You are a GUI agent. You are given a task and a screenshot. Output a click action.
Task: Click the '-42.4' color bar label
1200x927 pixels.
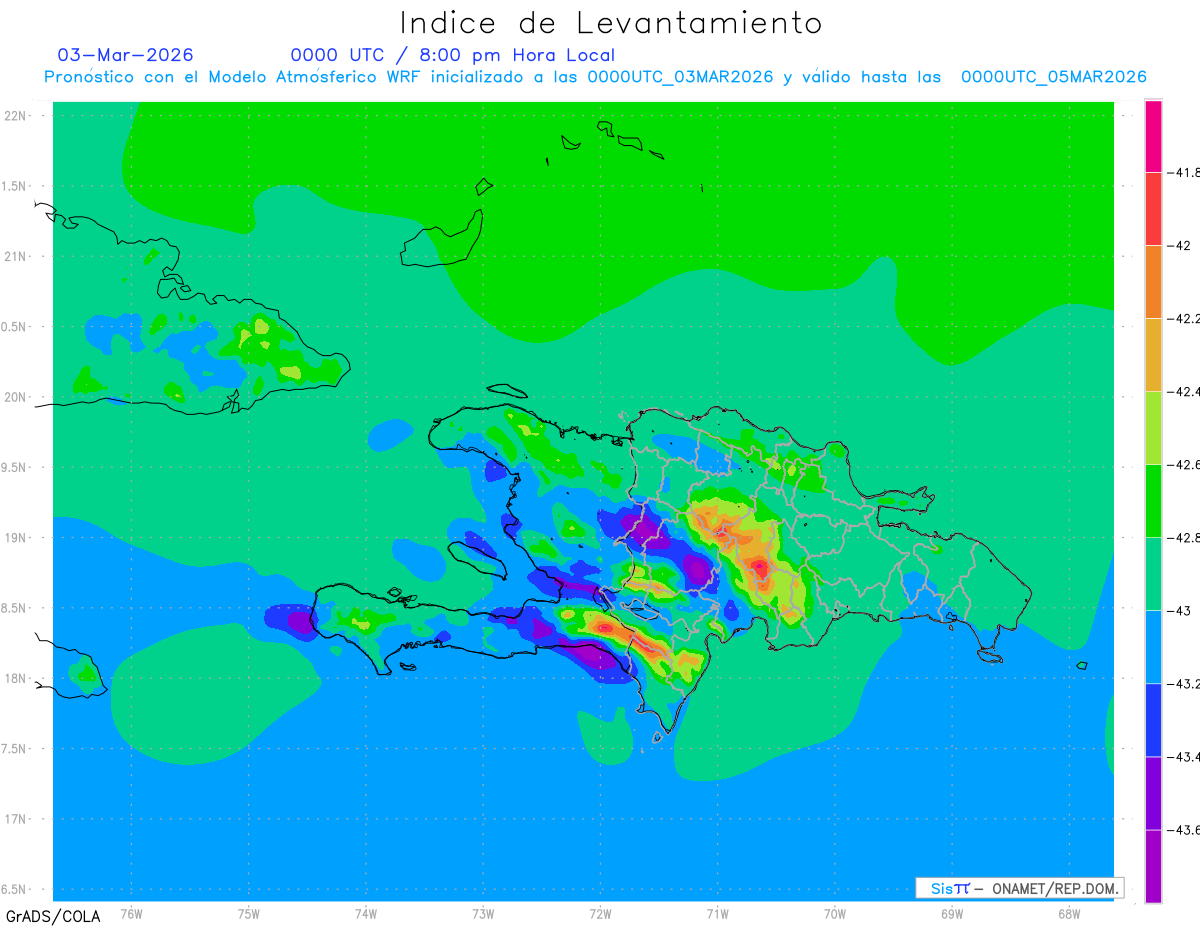pyautogui.click(x=1185, y=391)
